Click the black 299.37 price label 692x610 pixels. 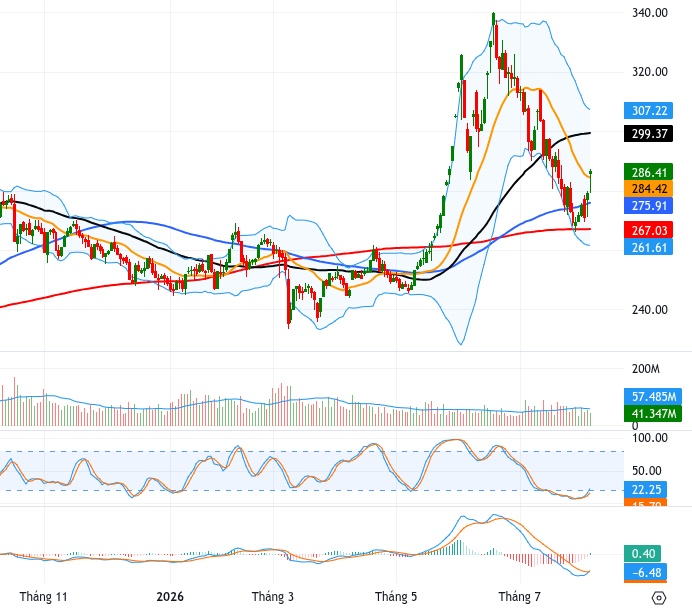pos(648,133)
